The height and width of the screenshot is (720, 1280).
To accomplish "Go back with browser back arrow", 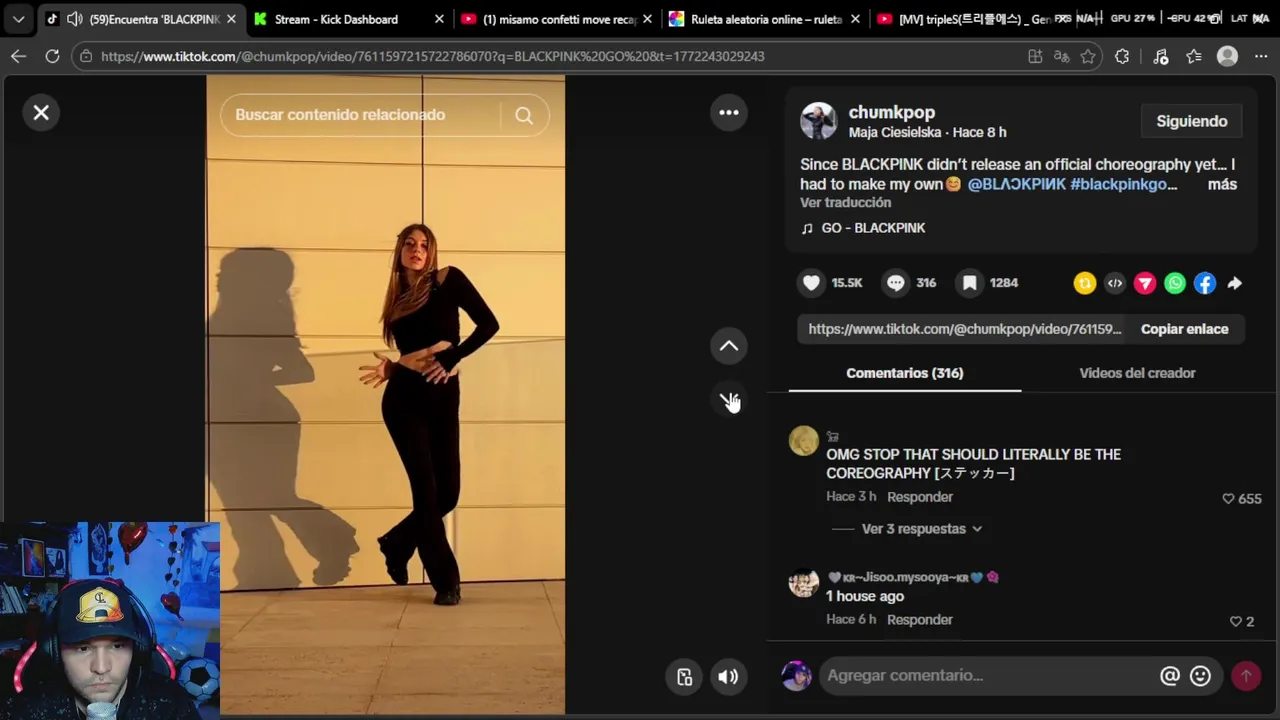I will coord(18,56).
